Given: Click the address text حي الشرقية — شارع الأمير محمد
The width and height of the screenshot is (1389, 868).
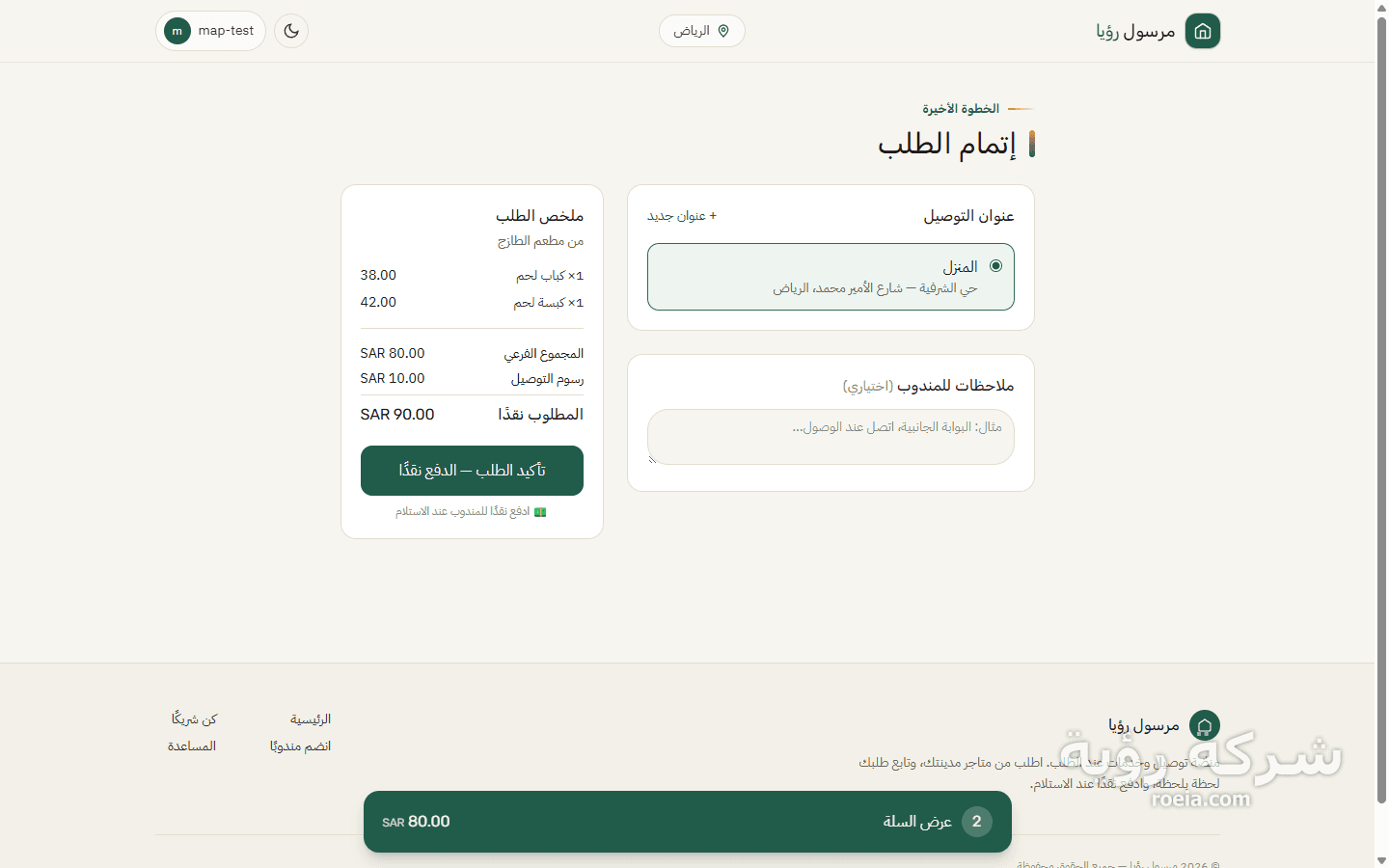Looking at the screenshot, I should pyautogui.click(x=875, y=288).
